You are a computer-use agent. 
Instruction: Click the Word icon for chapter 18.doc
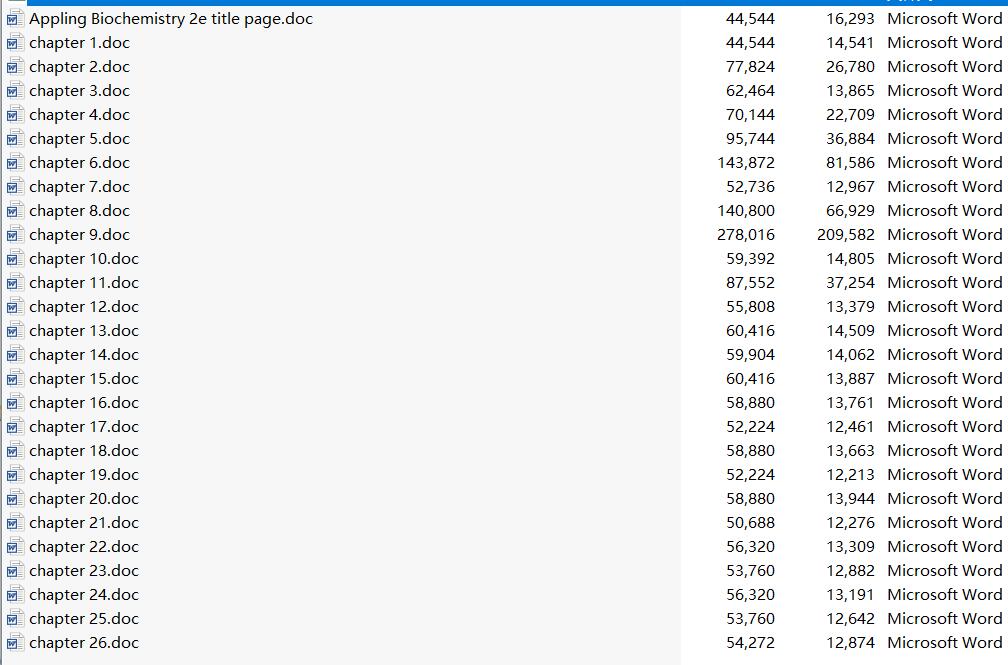click(15, 451)
